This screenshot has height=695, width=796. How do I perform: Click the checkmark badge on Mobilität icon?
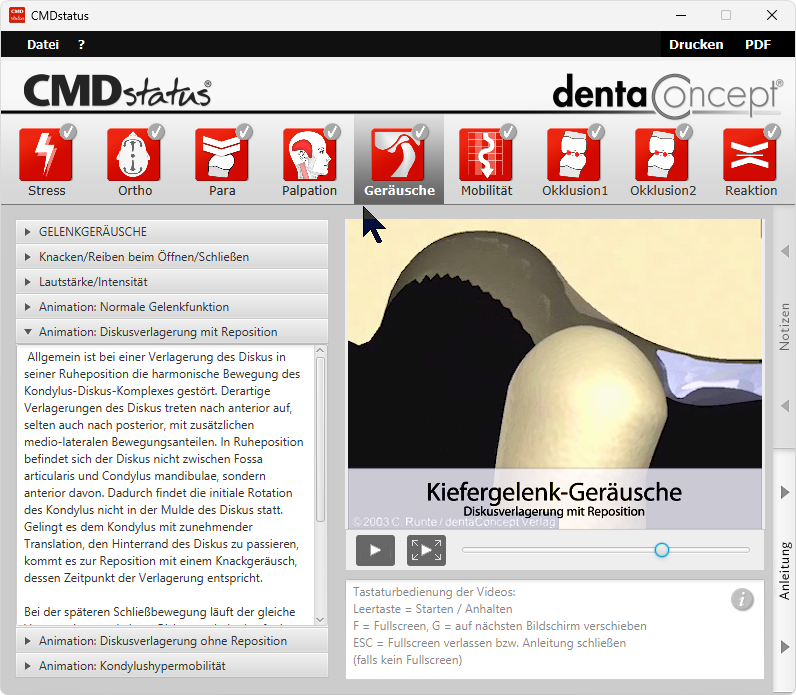tap(508, 132)
